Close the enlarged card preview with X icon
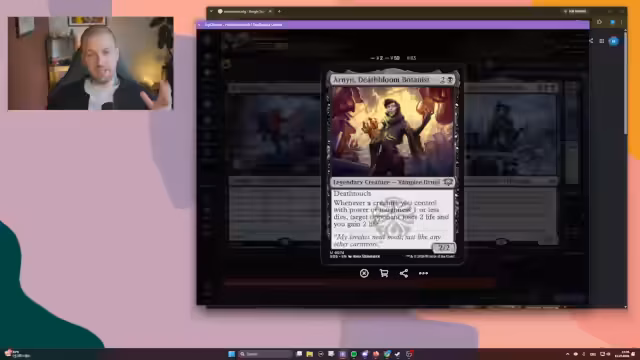Image resolution: width=640 pixels, height=360 pixels. click(x=364, y=273)
